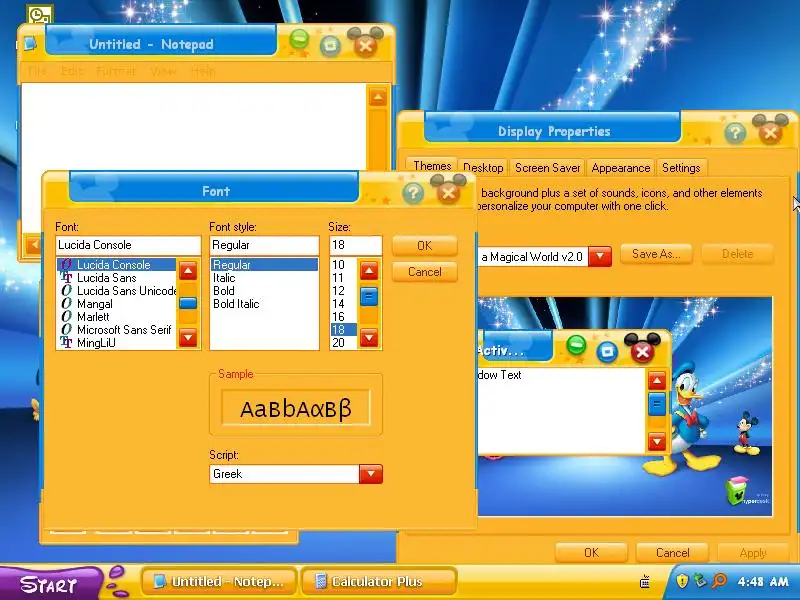Click the Size input field

356,245
